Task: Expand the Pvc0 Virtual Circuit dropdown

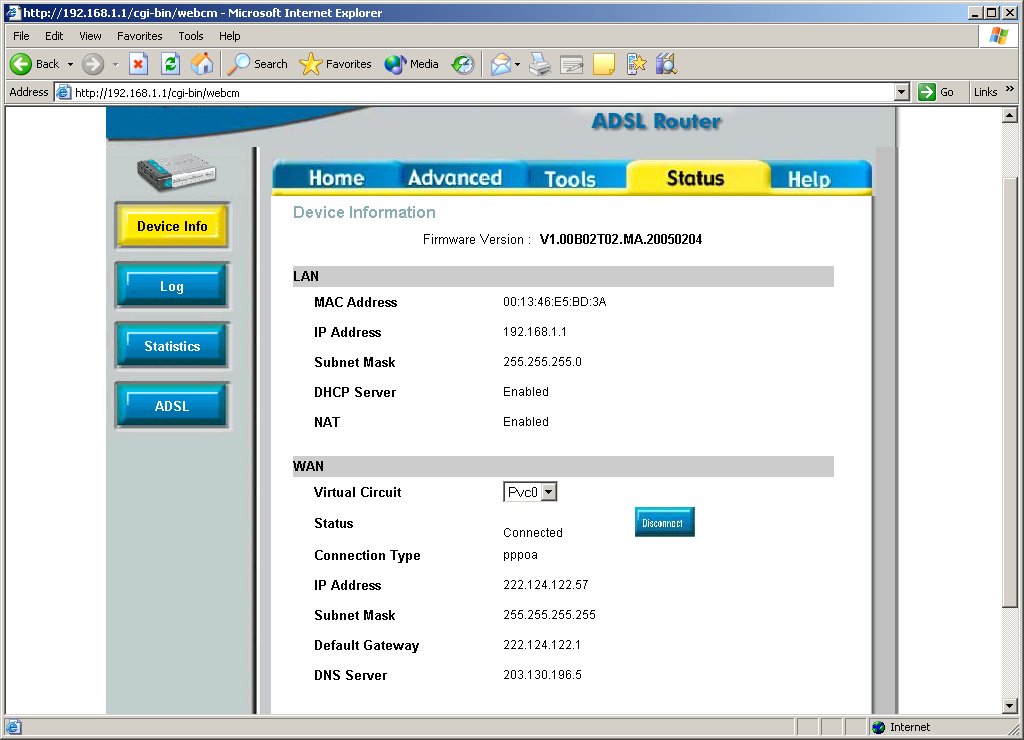Action: tap(548, 492)
